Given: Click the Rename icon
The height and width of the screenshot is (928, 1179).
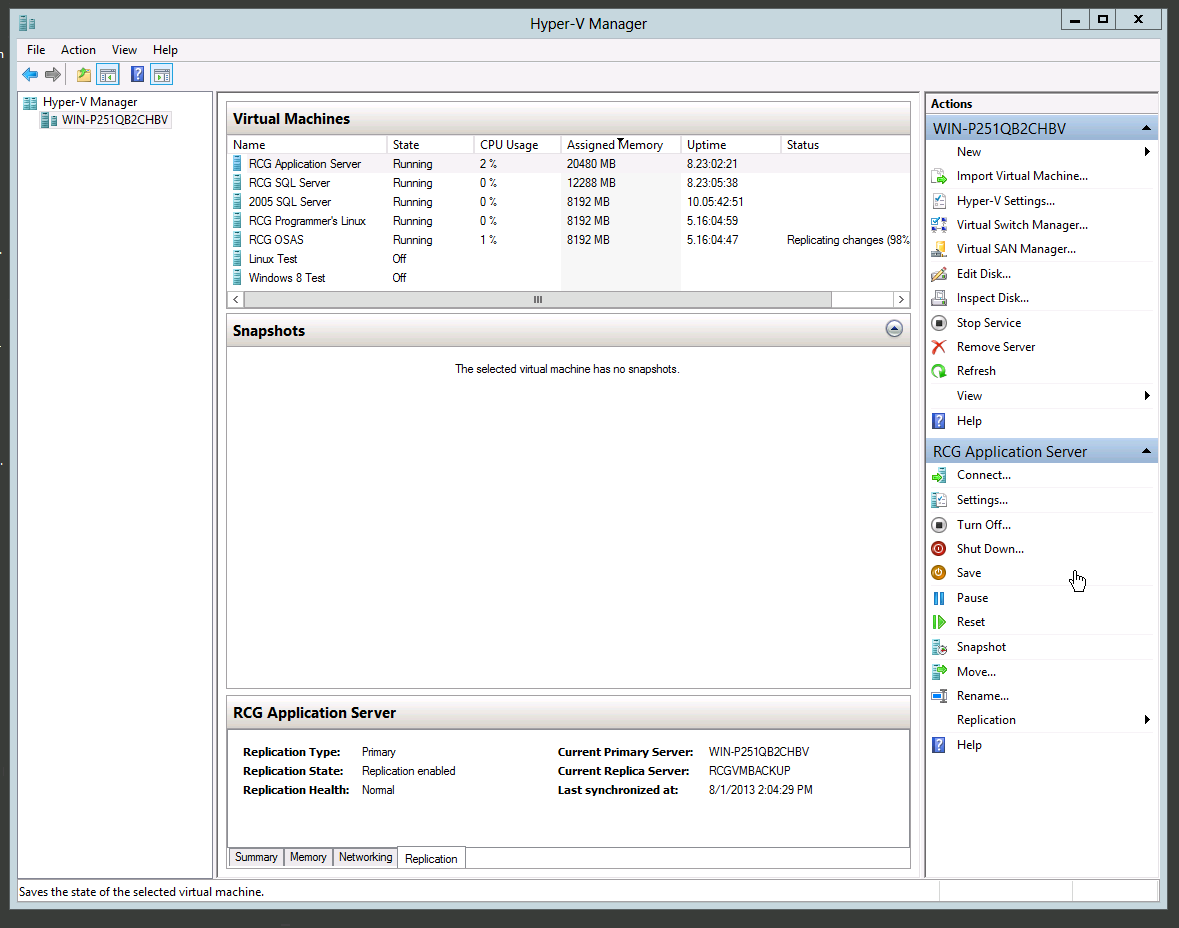Looking at the screenshot, I should (939, 696).
